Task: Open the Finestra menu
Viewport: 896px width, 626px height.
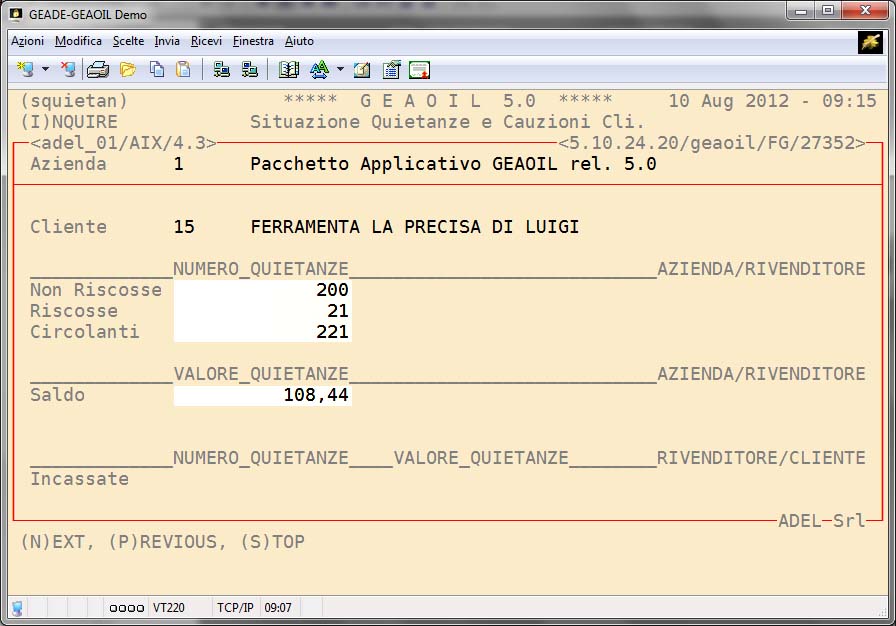Action: (253, 41)
